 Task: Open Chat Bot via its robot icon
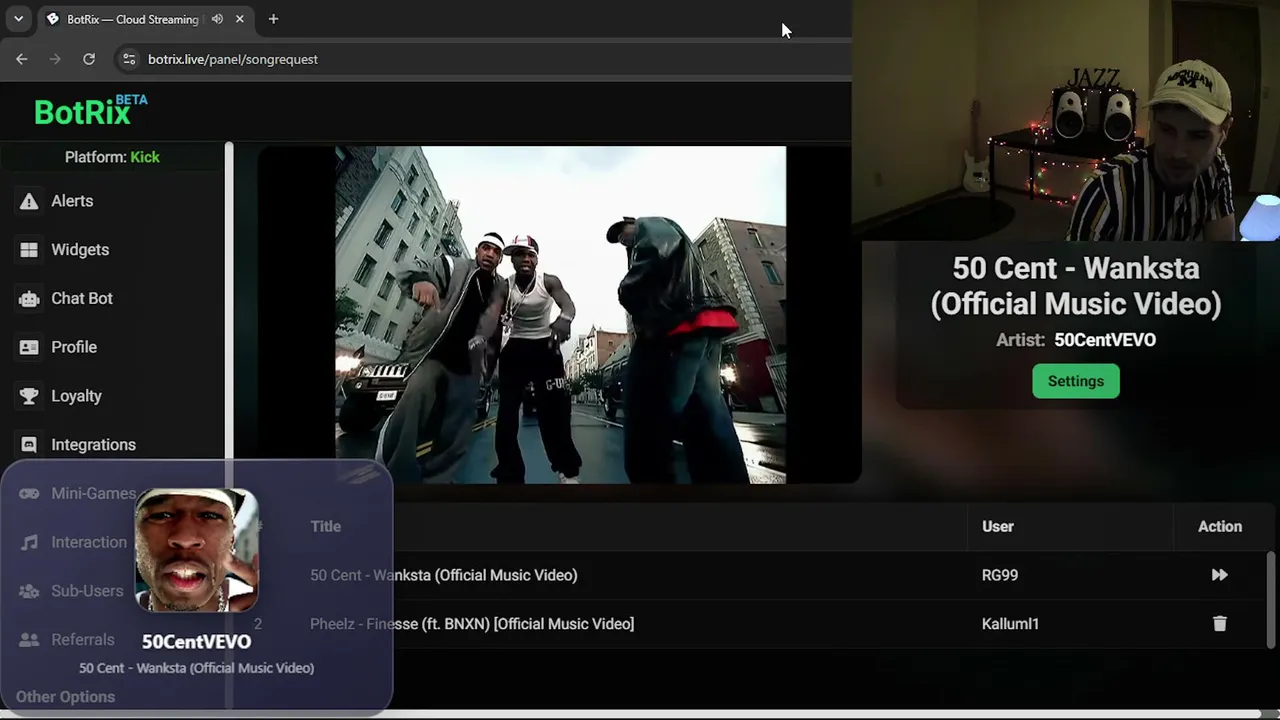(29, 298)
